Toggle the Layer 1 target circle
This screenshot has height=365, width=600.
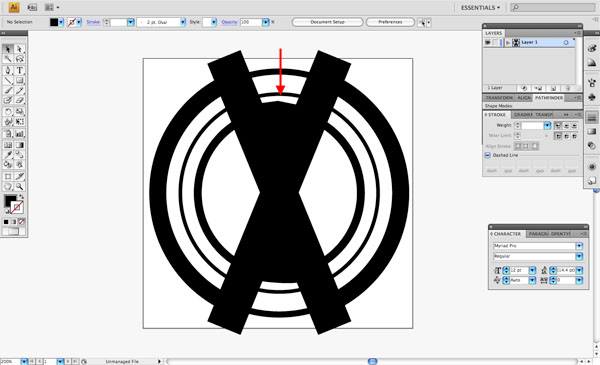click(566, 42)
